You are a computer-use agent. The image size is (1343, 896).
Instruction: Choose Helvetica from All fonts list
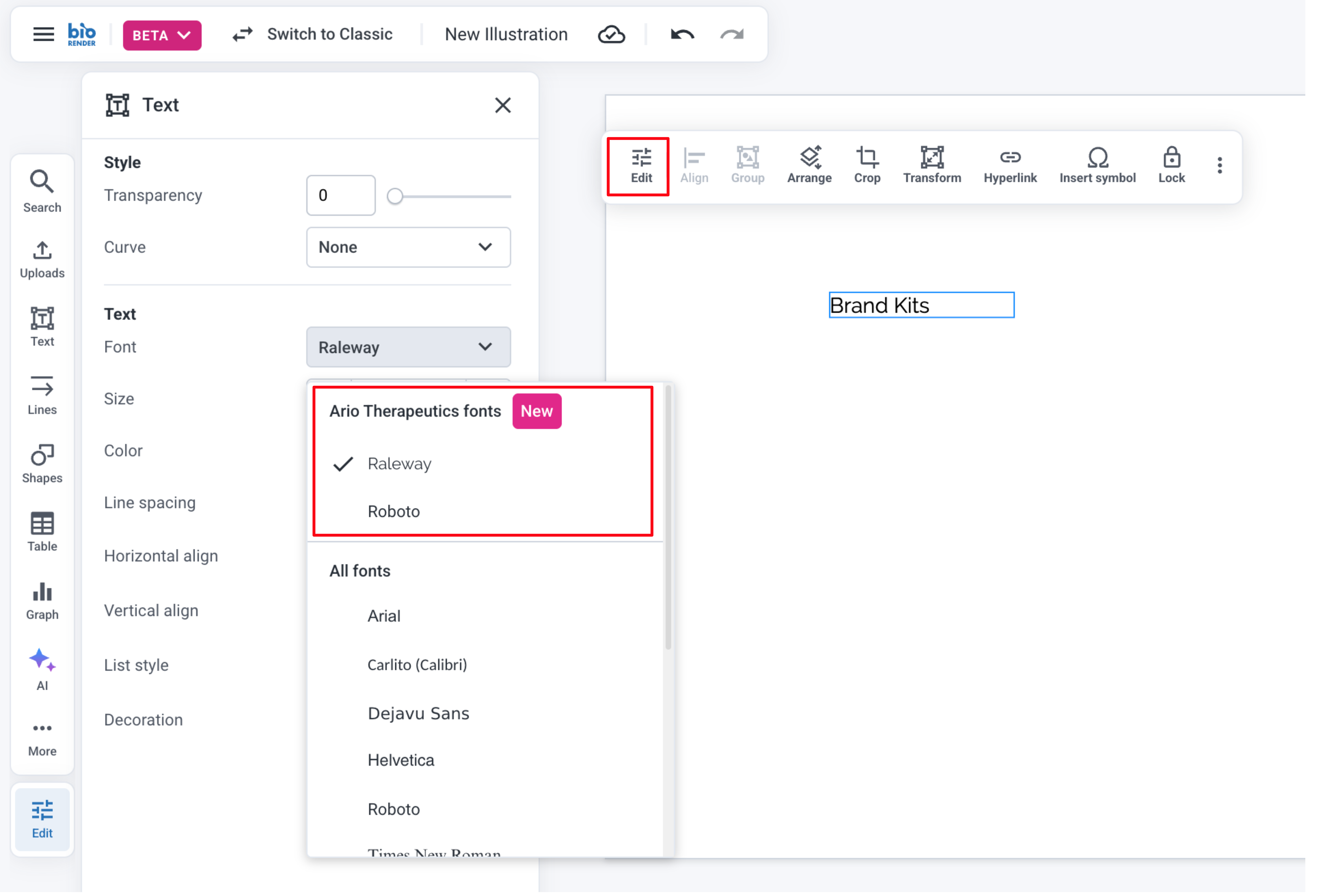[401, 760]
